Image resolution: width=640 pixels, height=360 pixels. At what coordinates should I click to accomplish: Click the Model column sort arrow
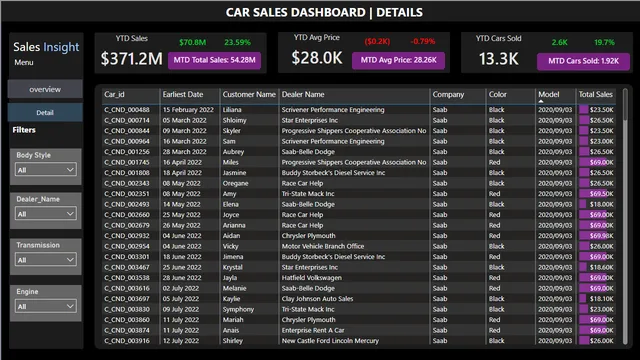[x=541, y=101]
